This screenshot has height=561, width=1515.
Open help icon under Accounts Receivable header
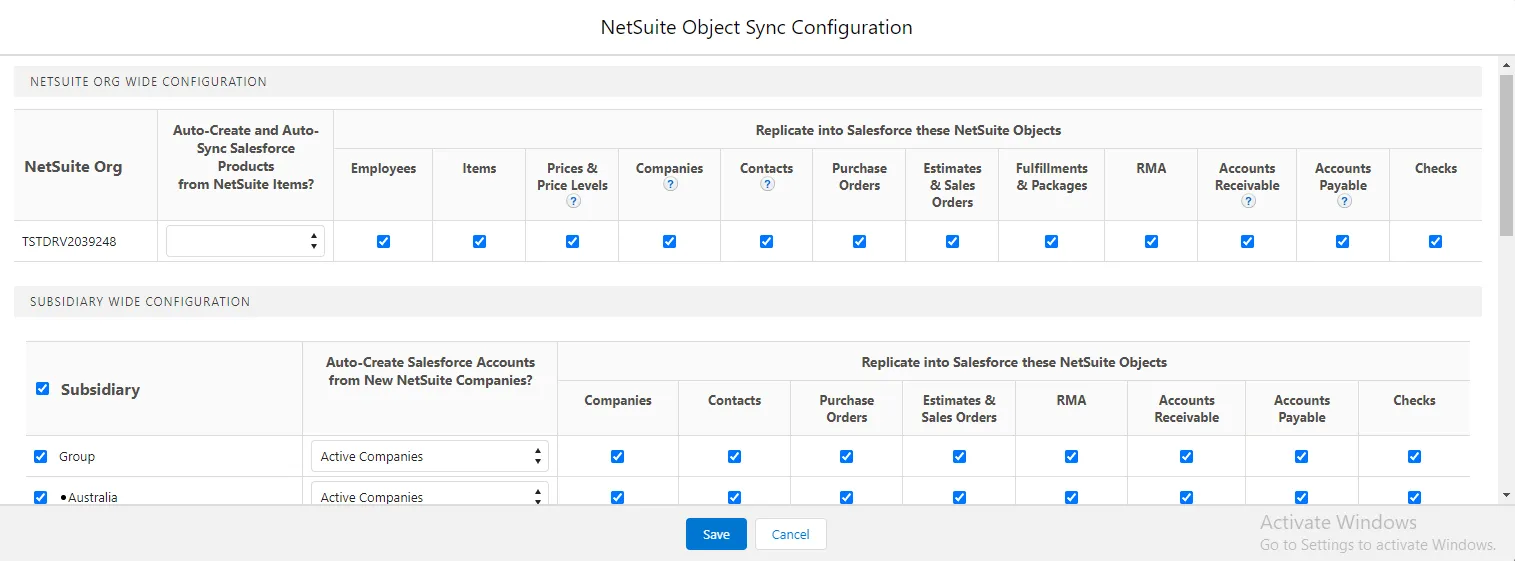coord(1247,201)
